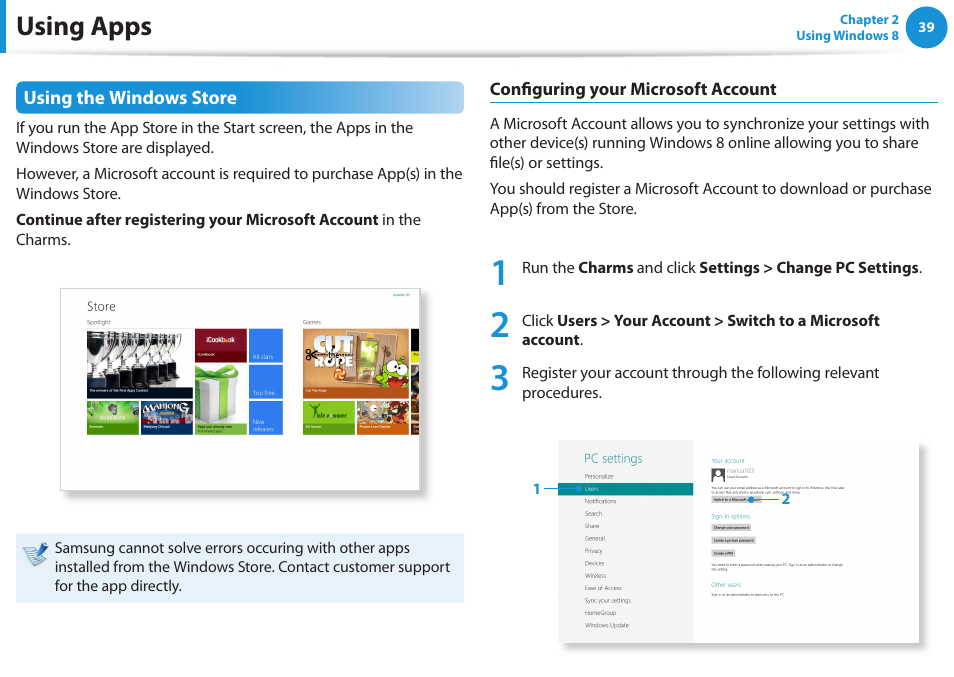The width and height of the screenshot is (954, 677).
Task: Open the Air Soccer game tile
Action: (x=328, y=417)
